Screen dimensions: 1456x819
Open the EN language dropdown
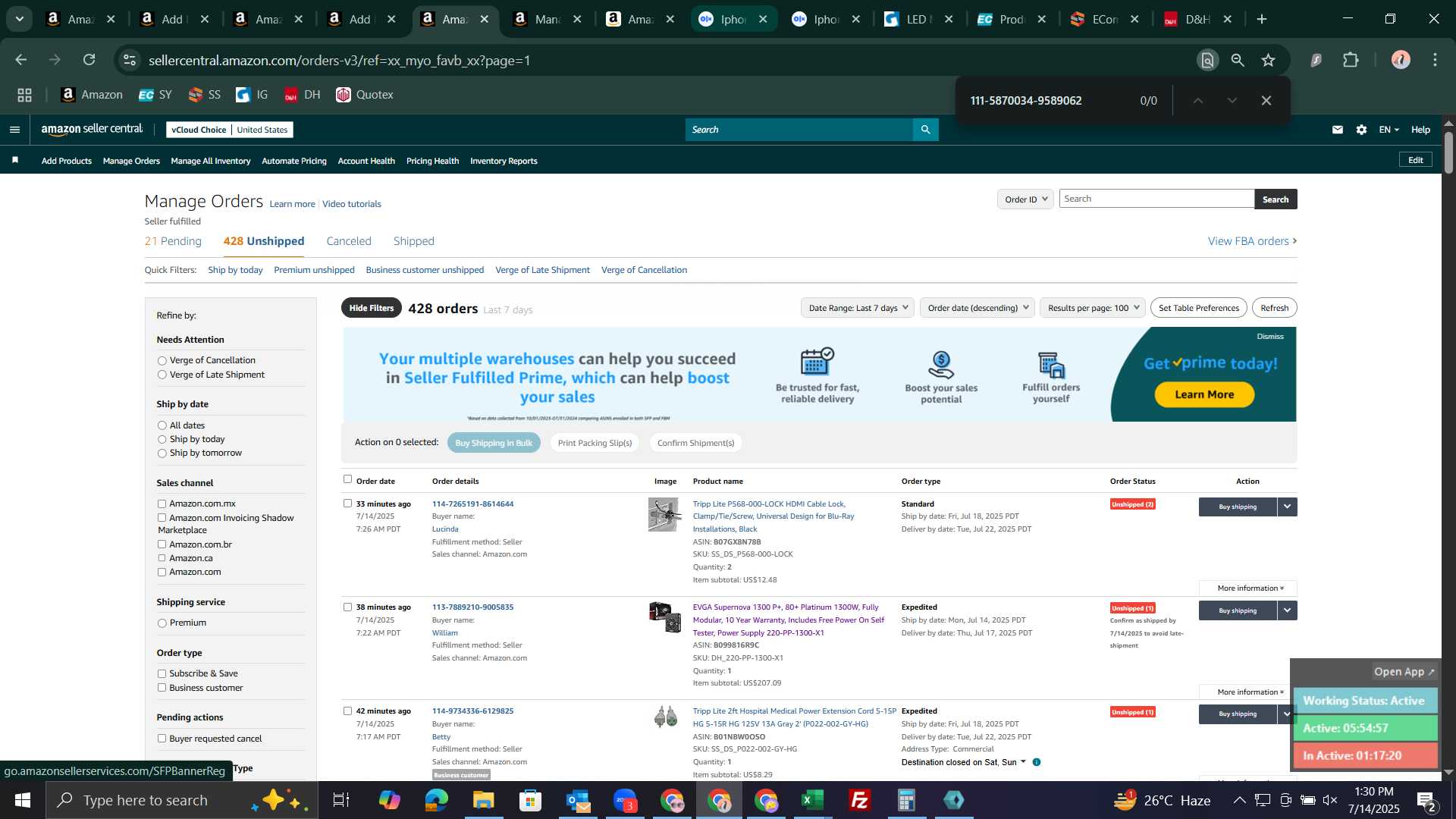pyautogui.click(x=1389, y=130)
